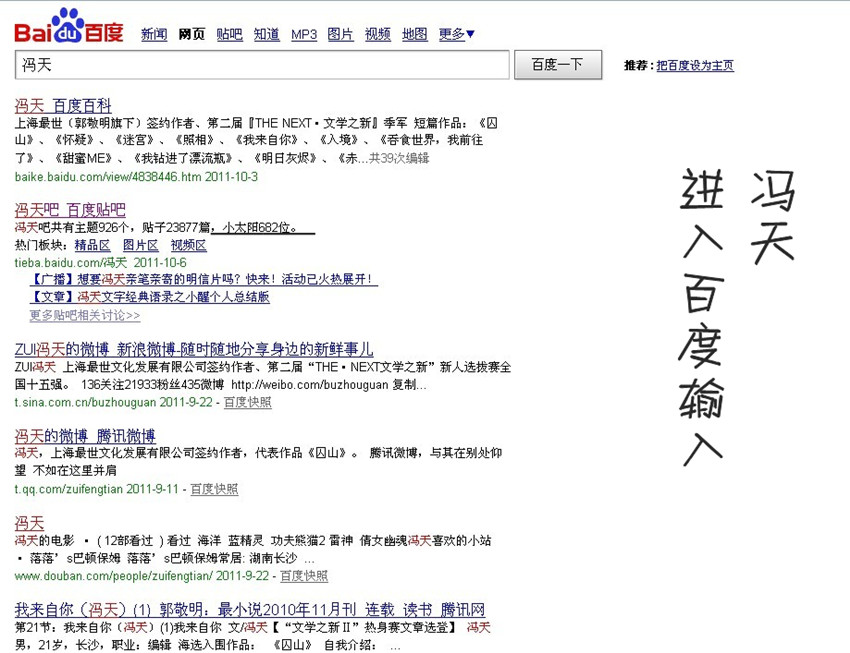Click 更多贴吧相关讨论>> link
Viewport: 850px width, 653px height.
click(x=85, y=315)
